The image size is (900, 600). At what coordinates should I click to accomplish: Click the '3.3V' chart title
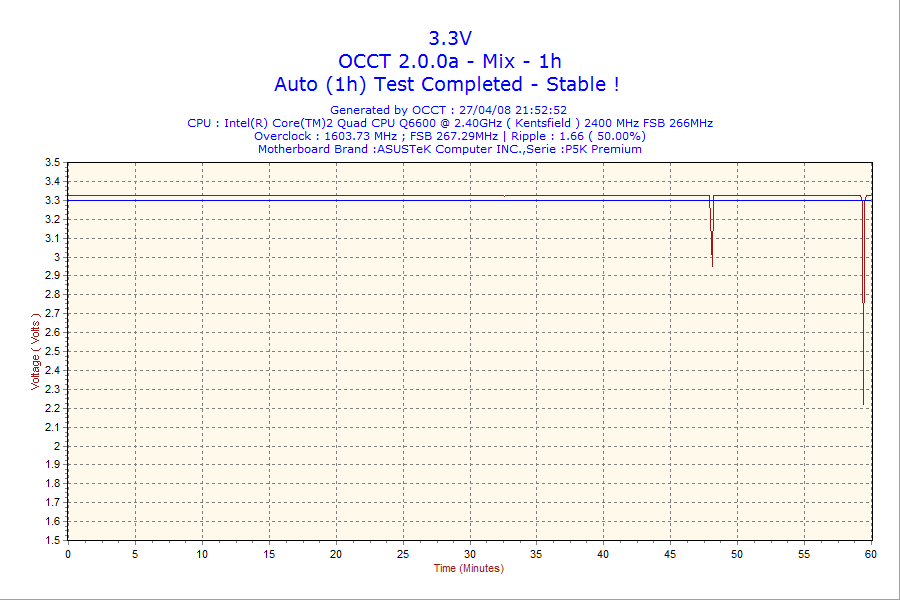tap(450, 38)
